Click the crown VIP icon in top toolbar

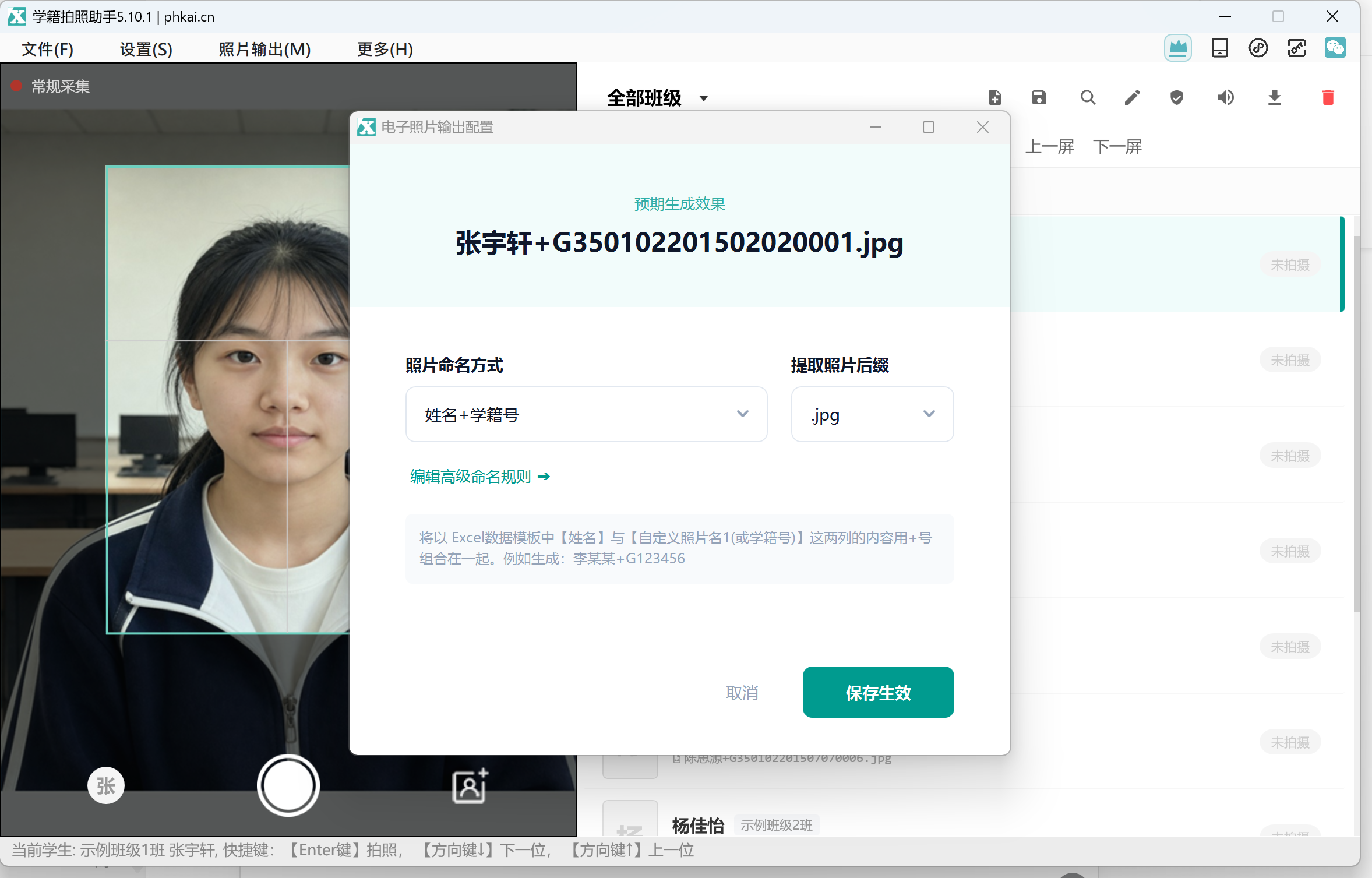click(x=1177, y=48)
